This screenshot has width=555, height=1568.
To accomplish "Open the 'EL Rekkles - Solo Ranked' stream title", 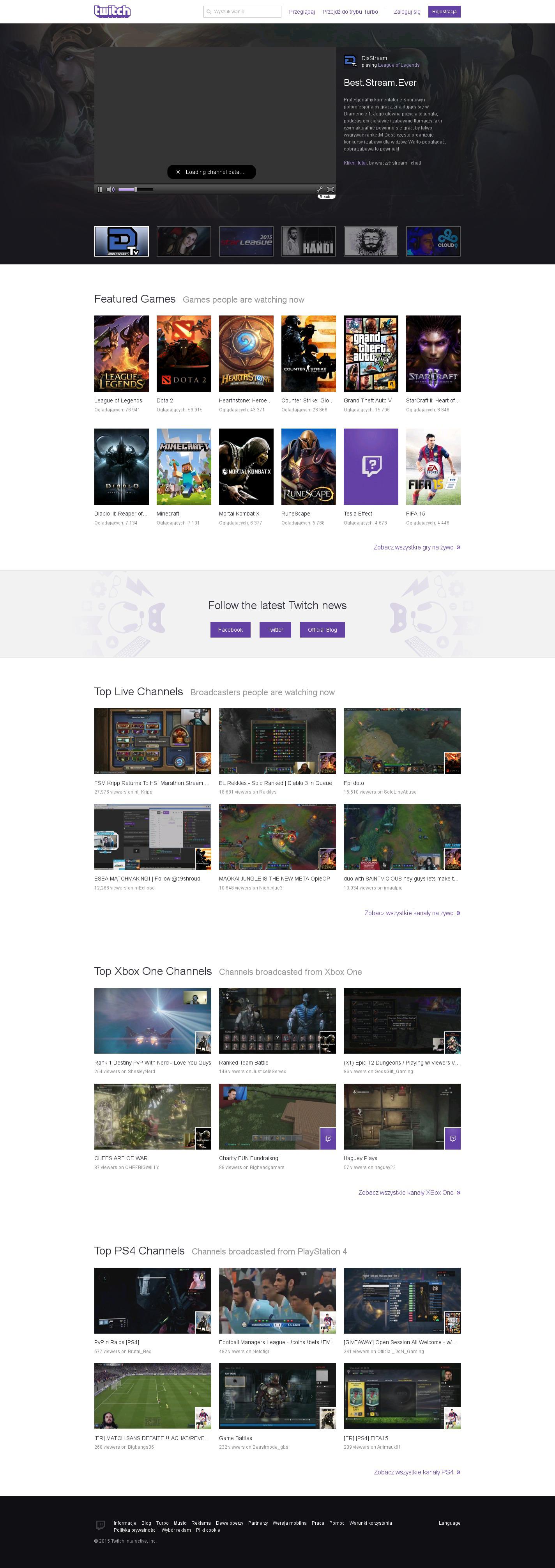I will [276, 783].
